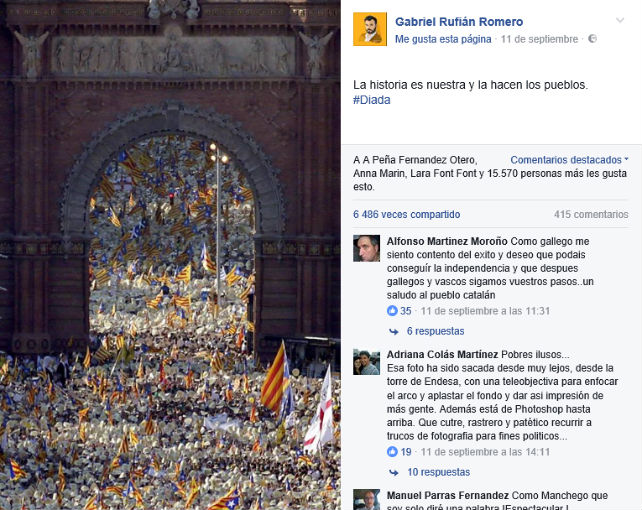The image size is (642, 510).
Task: Open Gabriel Rufián Romero's profile picture
Action: pyautogui.click(x=370, y=29)
